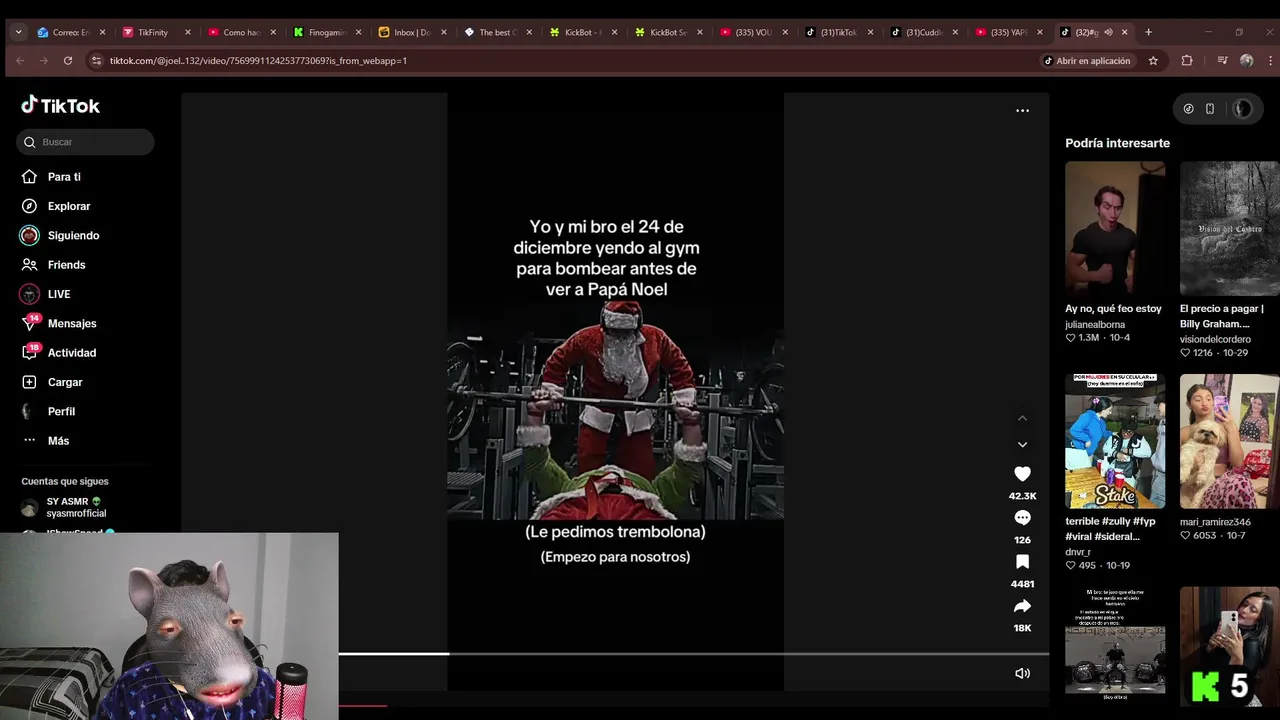Image resolution: width=1280 pixels, height=720 pixels.
Task: Open the browser extensions menu
Action: click(x=1187, y=60)
